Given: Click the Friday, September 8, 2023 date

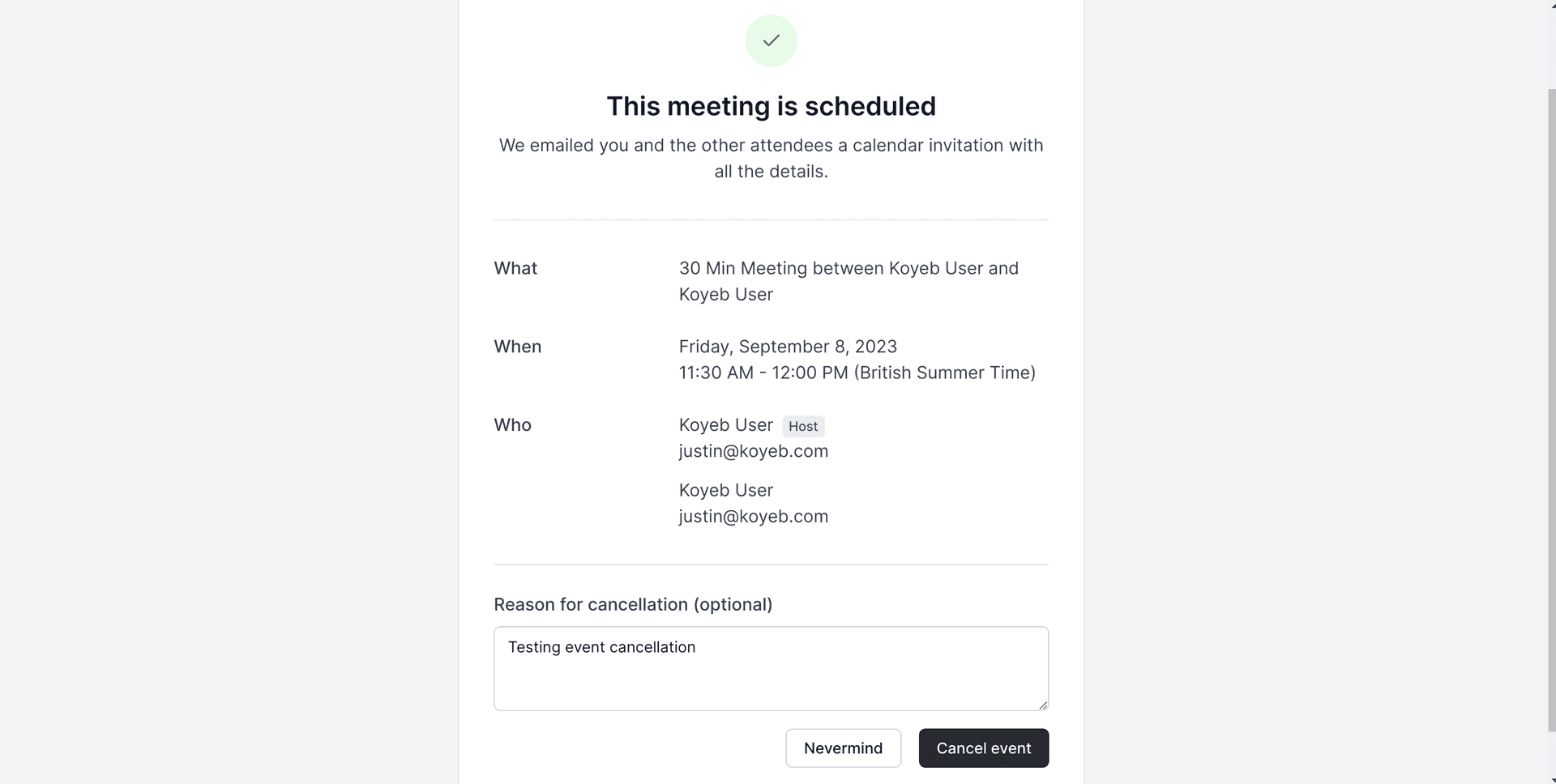Looking at the screenshot, I should point(788,347).
